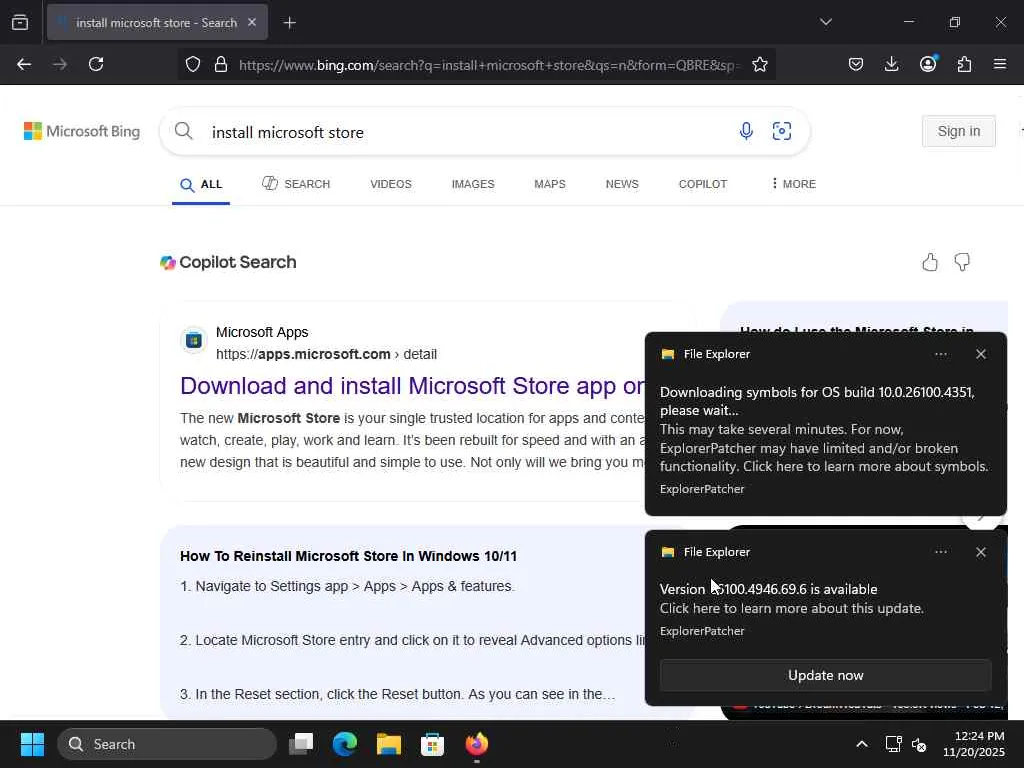Switch to the VIDEOS tab
The height and width of the screenshot is (768, 1024).
[391, 184]
